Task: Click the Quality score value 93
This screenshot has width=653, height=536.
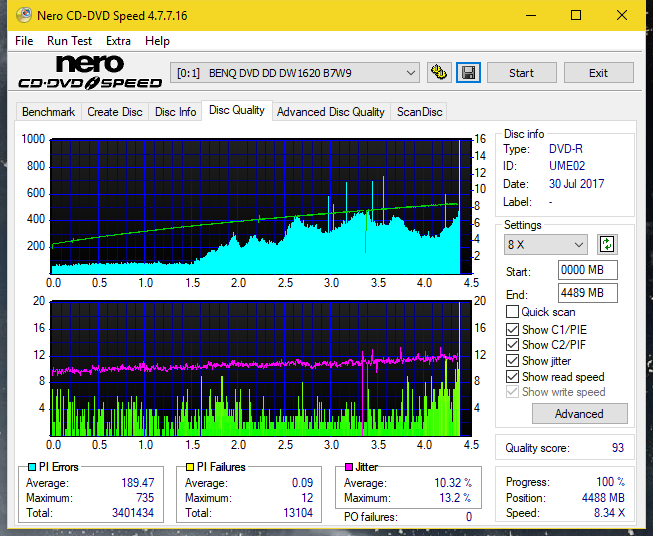Action: click(x=618, y=448)
